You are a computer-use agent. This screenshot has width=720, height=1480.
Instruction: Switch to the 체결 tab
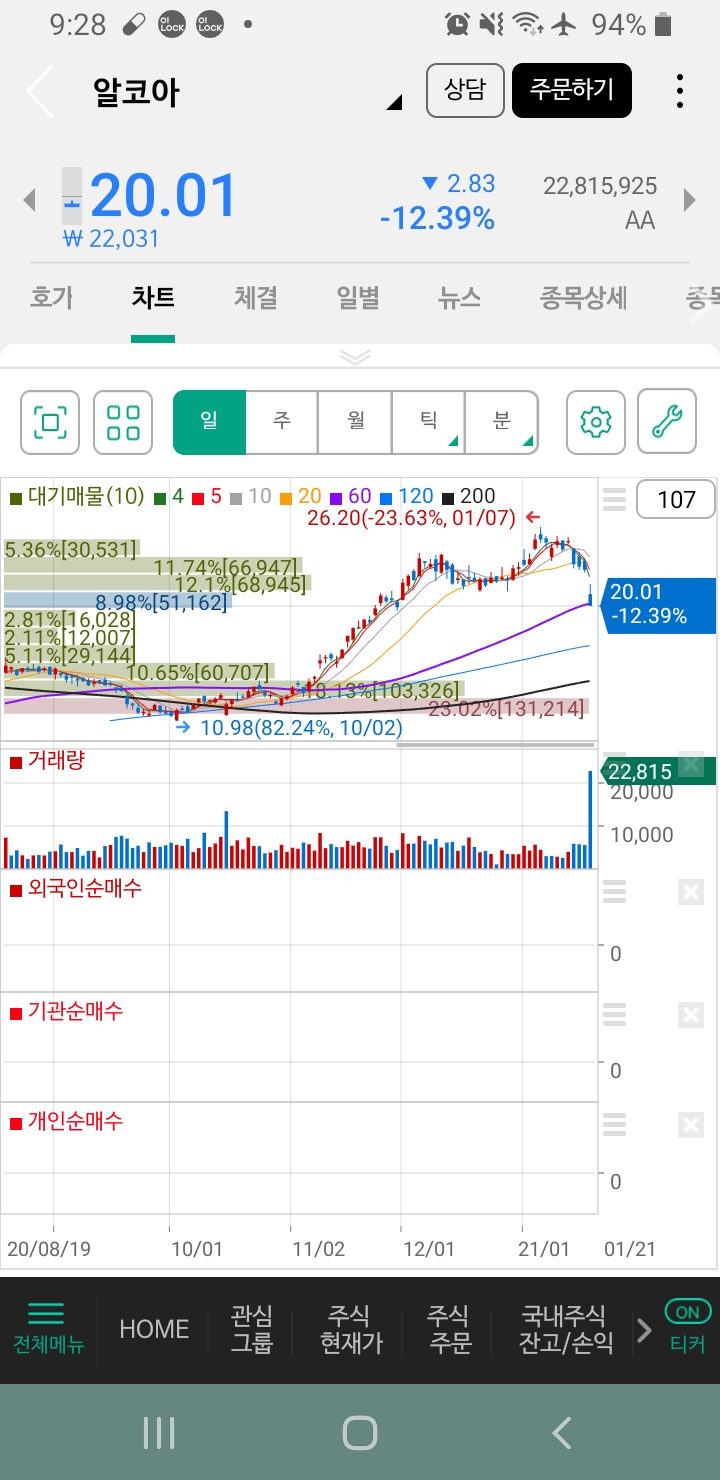tap(256, 298)
